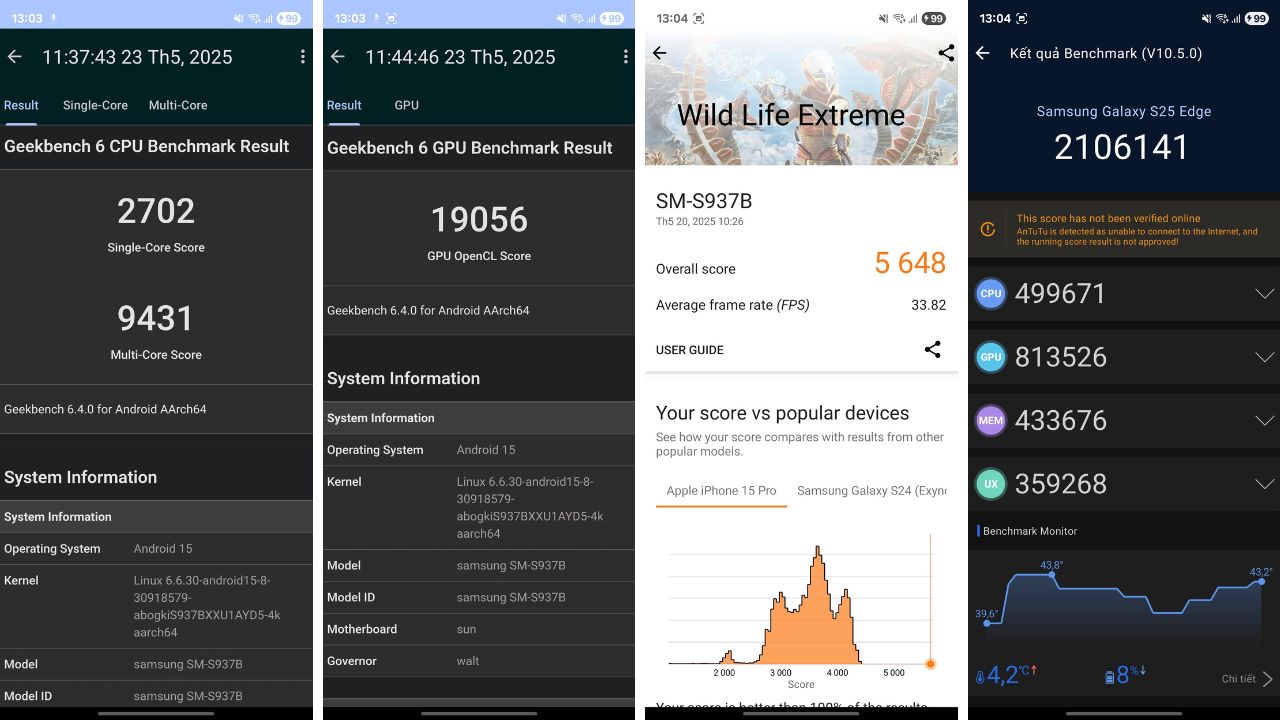Tap average frame rate value 33.82
The width and height of the screenshot is (1280, 720).
click(x=930, y=305)
